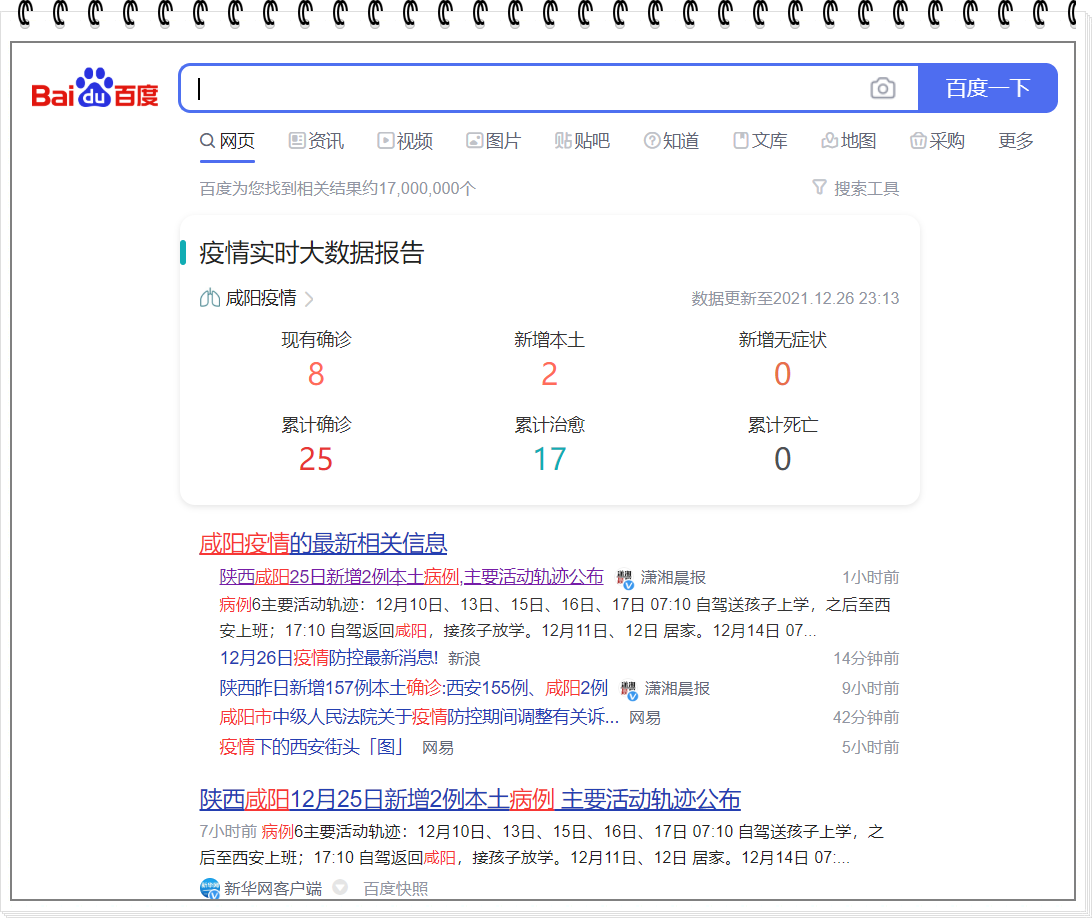Screen dimensions: 1092x918
Task: Click the 文库 document icon
Action: [740, 141]
